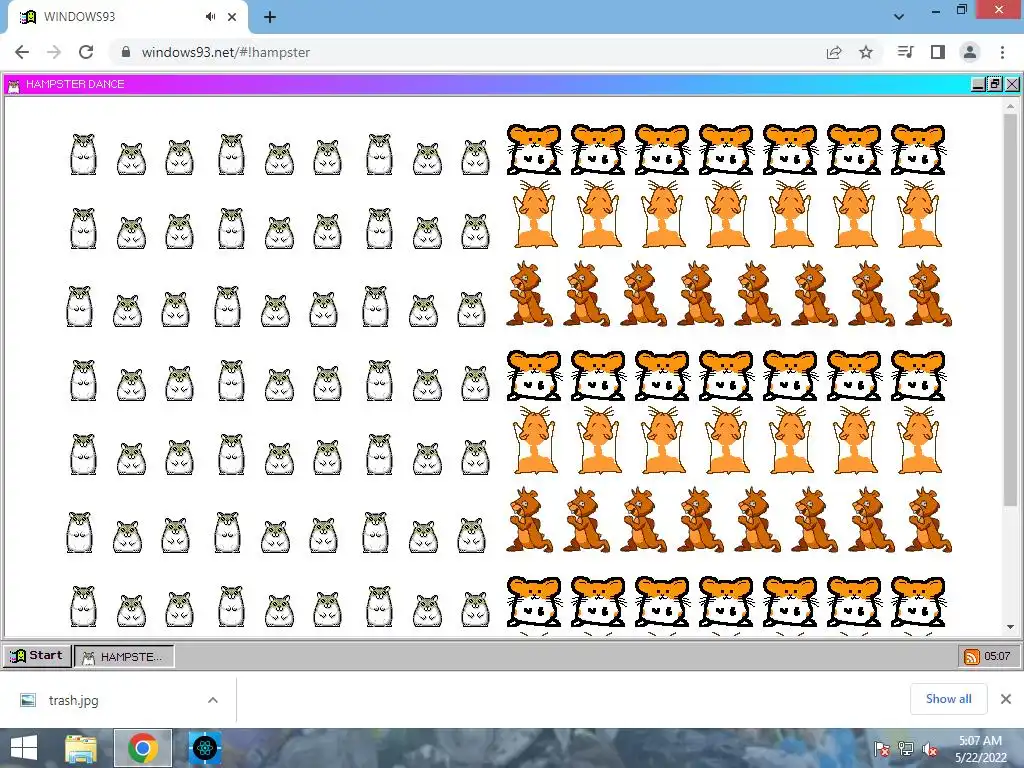1024x768 pixels.
Task: Click the Windows93 clock 05:07
Action: pos(997,656)
